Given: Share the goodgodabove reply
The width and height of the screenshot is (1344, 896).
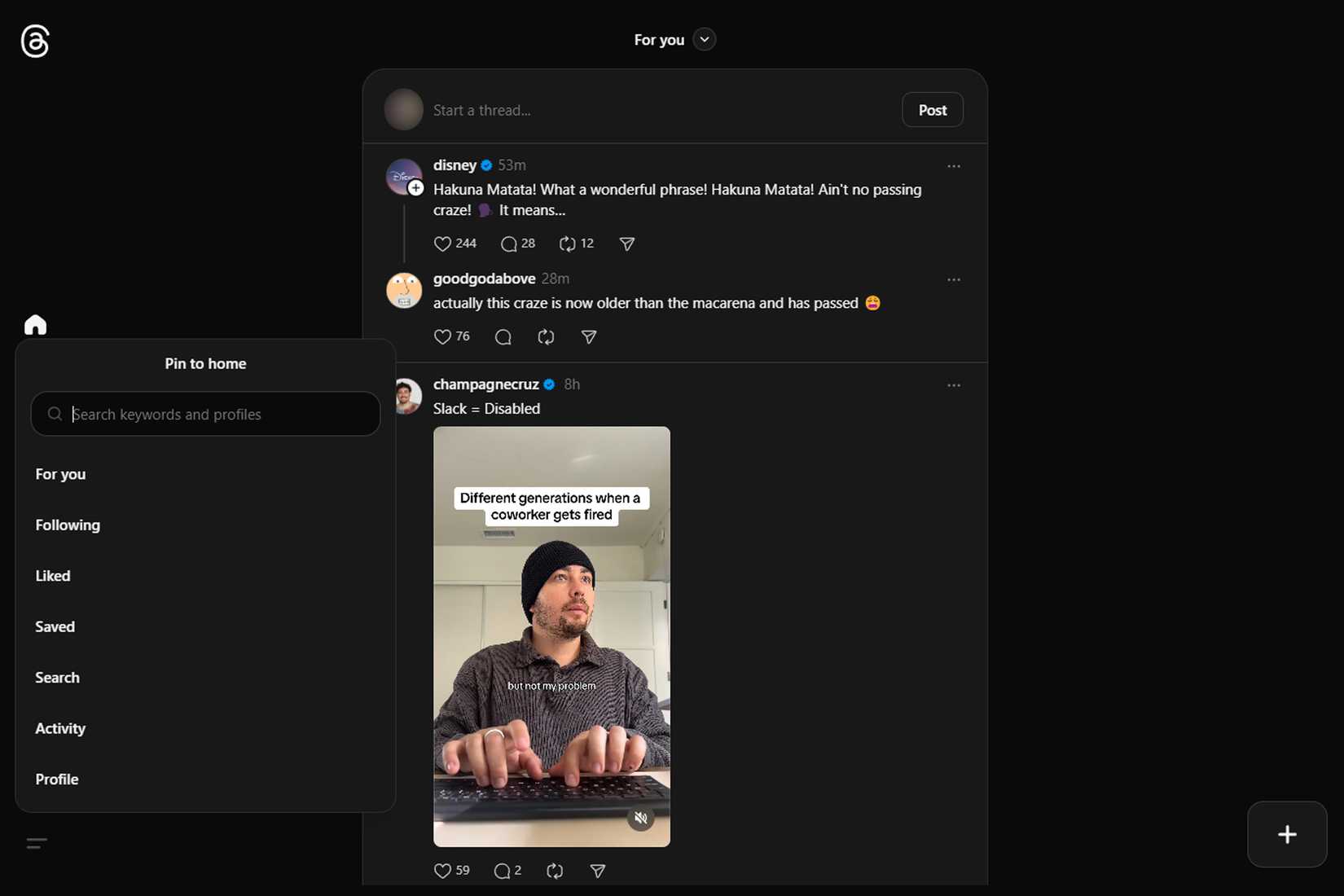Looking at the screenshot, I should (x=589, y=336).
